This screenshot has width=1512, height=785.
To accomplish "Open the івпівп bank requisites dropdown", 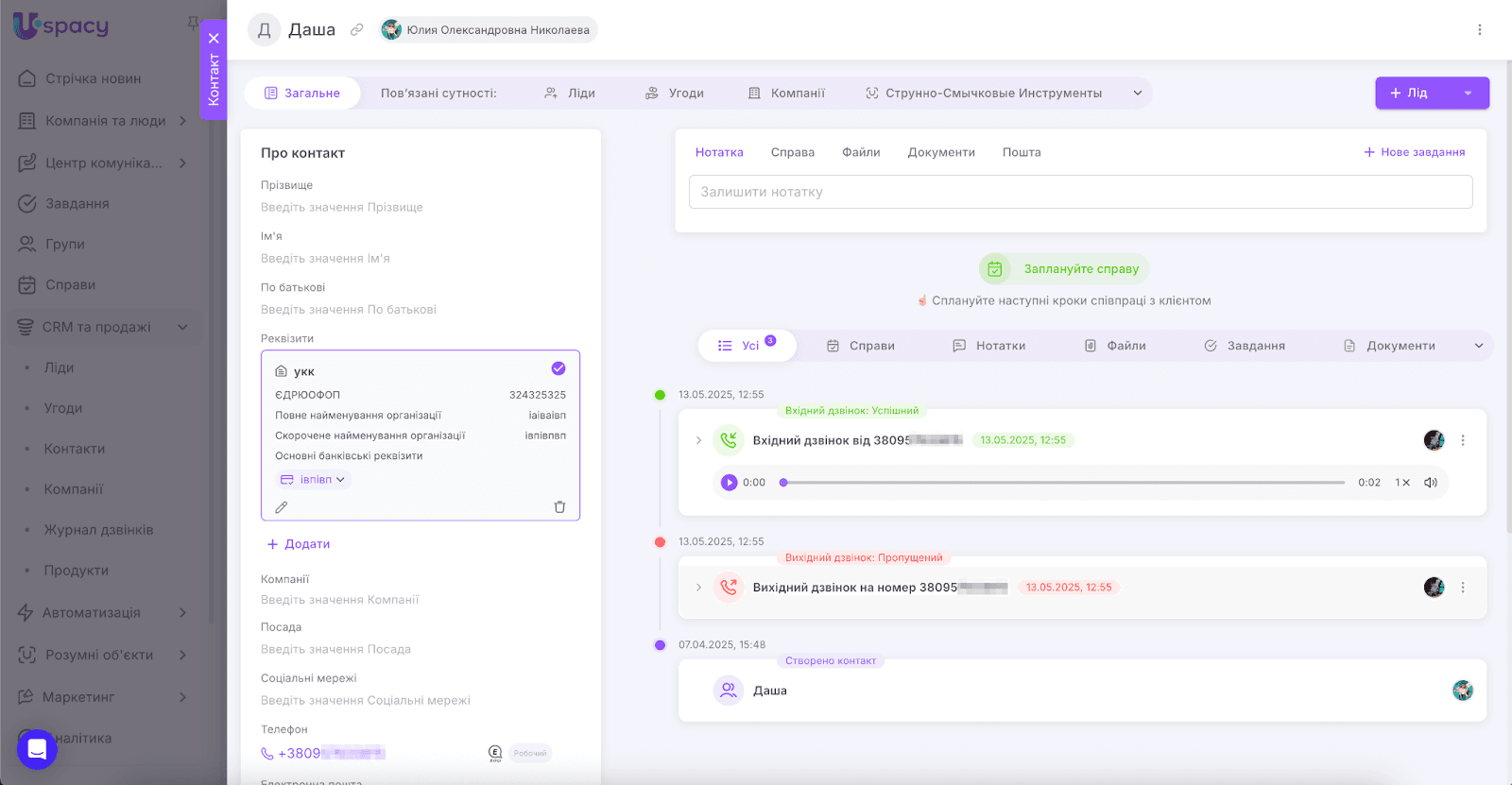I will (315, 480).
